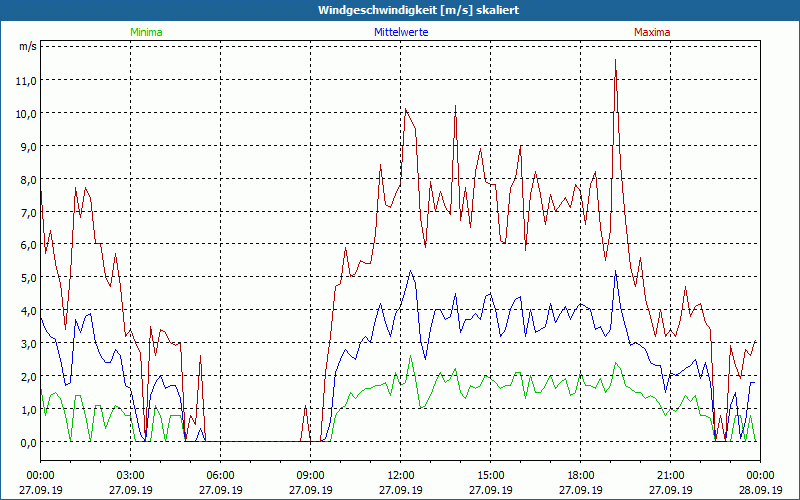
Task: Click the '03:00' time axis label
Action: [x=131, y=476]
